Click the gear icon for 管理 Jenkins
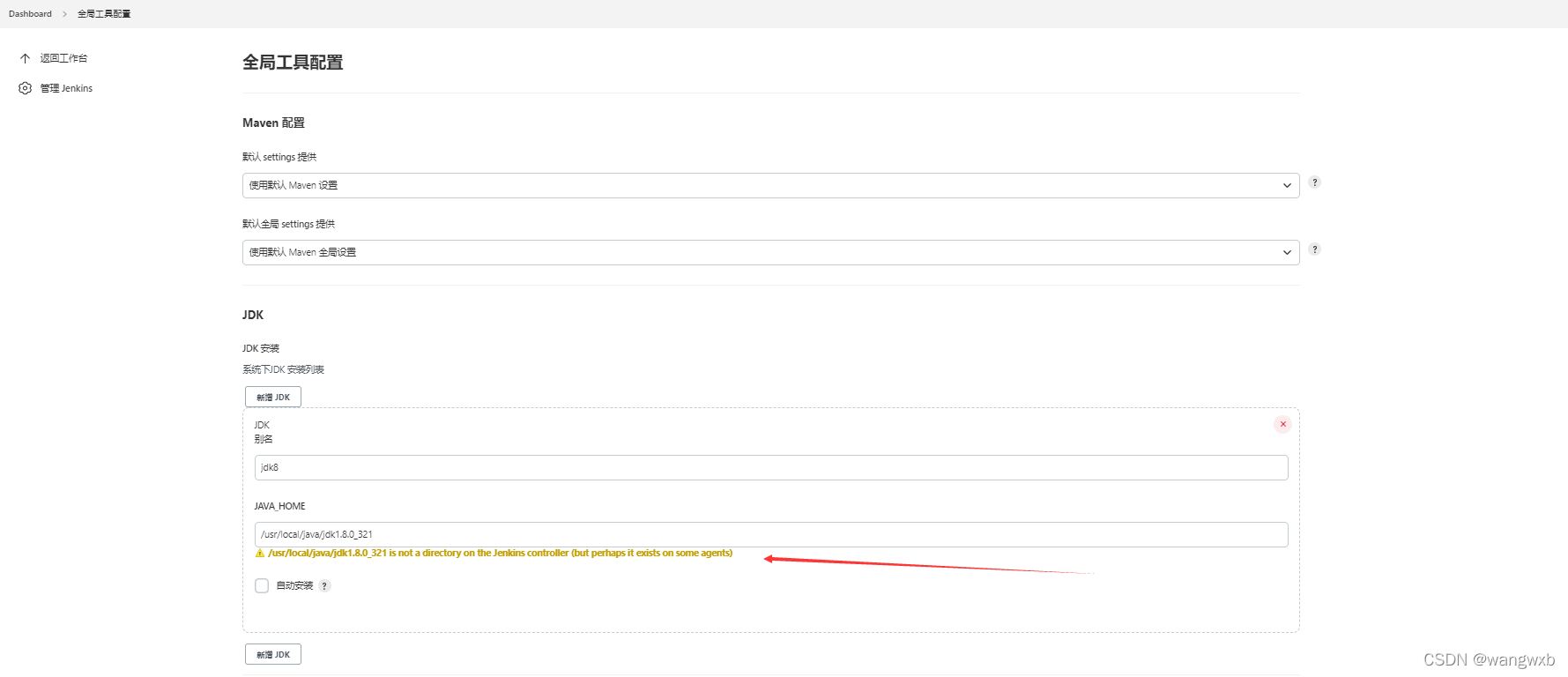 [26, 88]
